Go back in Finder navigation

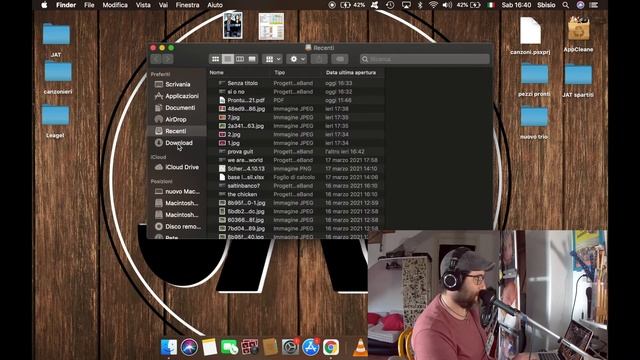point(156,59)
